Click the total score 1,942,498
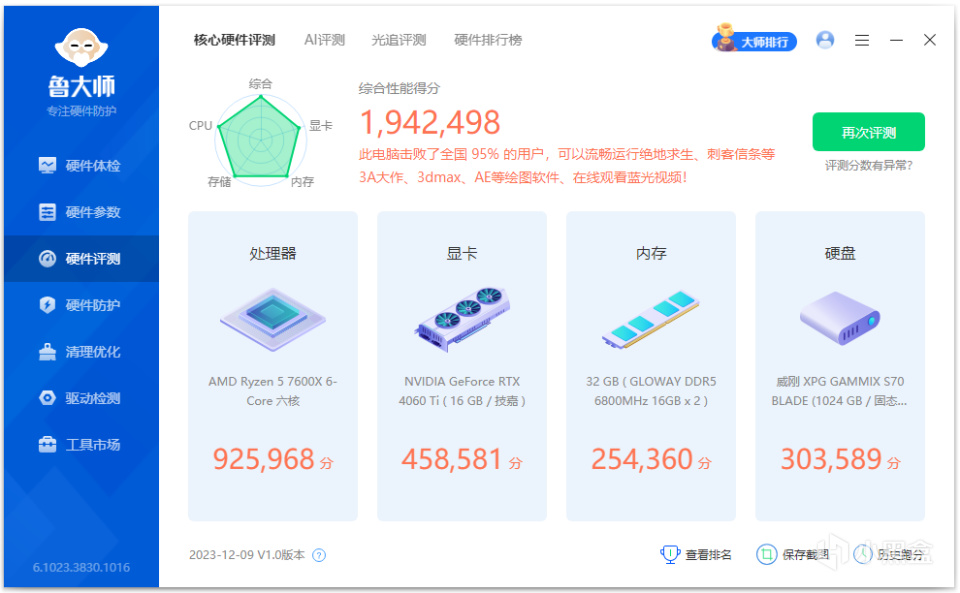The height and width of the screenshot is (593, 960). (430, 122)
